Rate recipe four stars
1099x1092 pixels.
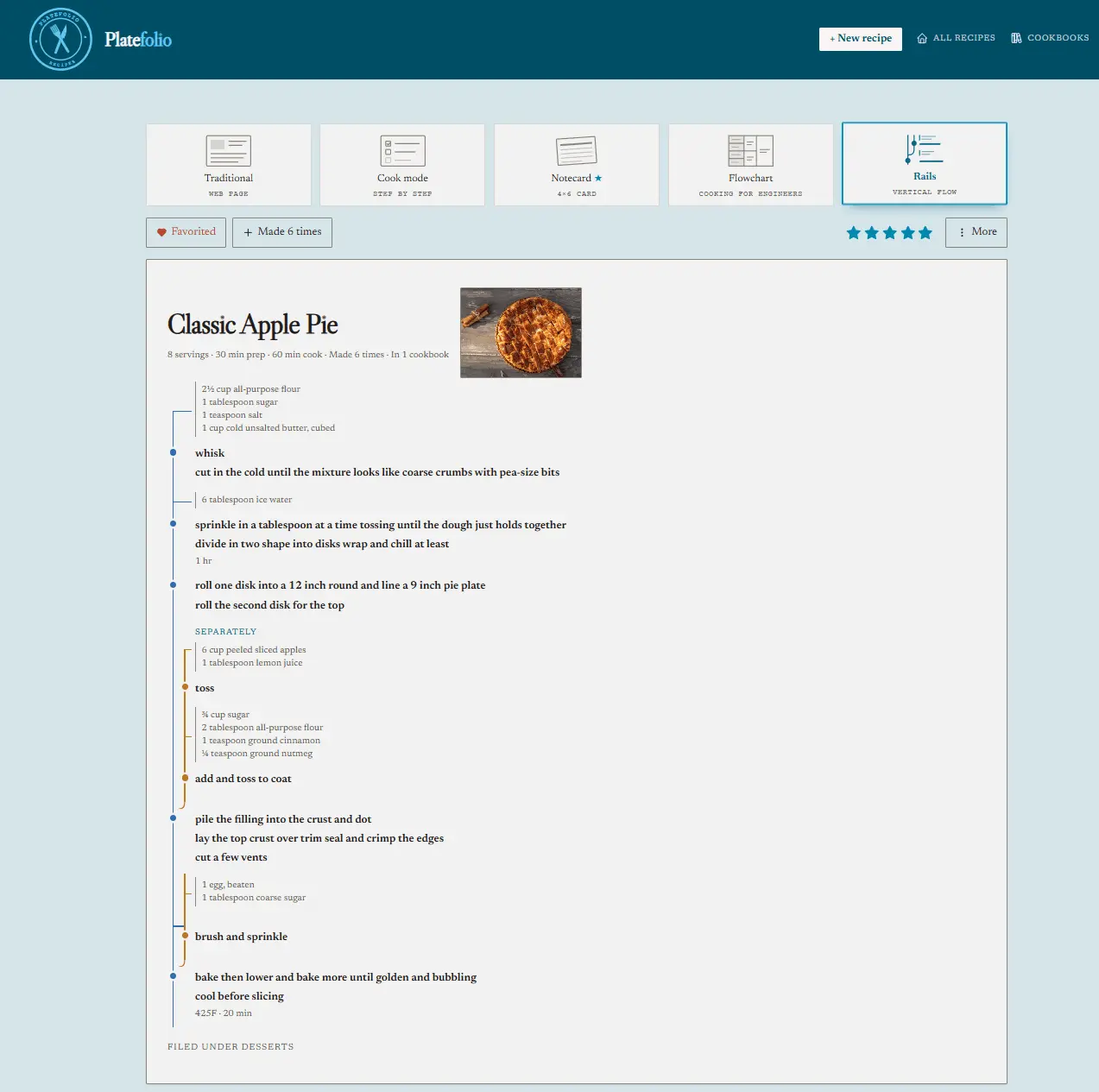(908, 232)
